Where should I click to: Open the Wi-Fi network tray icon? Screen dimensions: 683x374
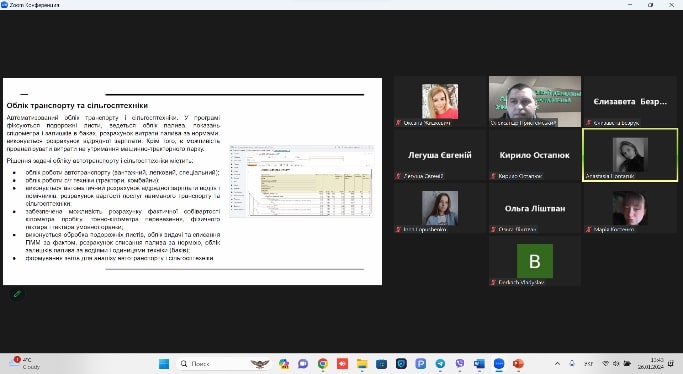(605, 364)
